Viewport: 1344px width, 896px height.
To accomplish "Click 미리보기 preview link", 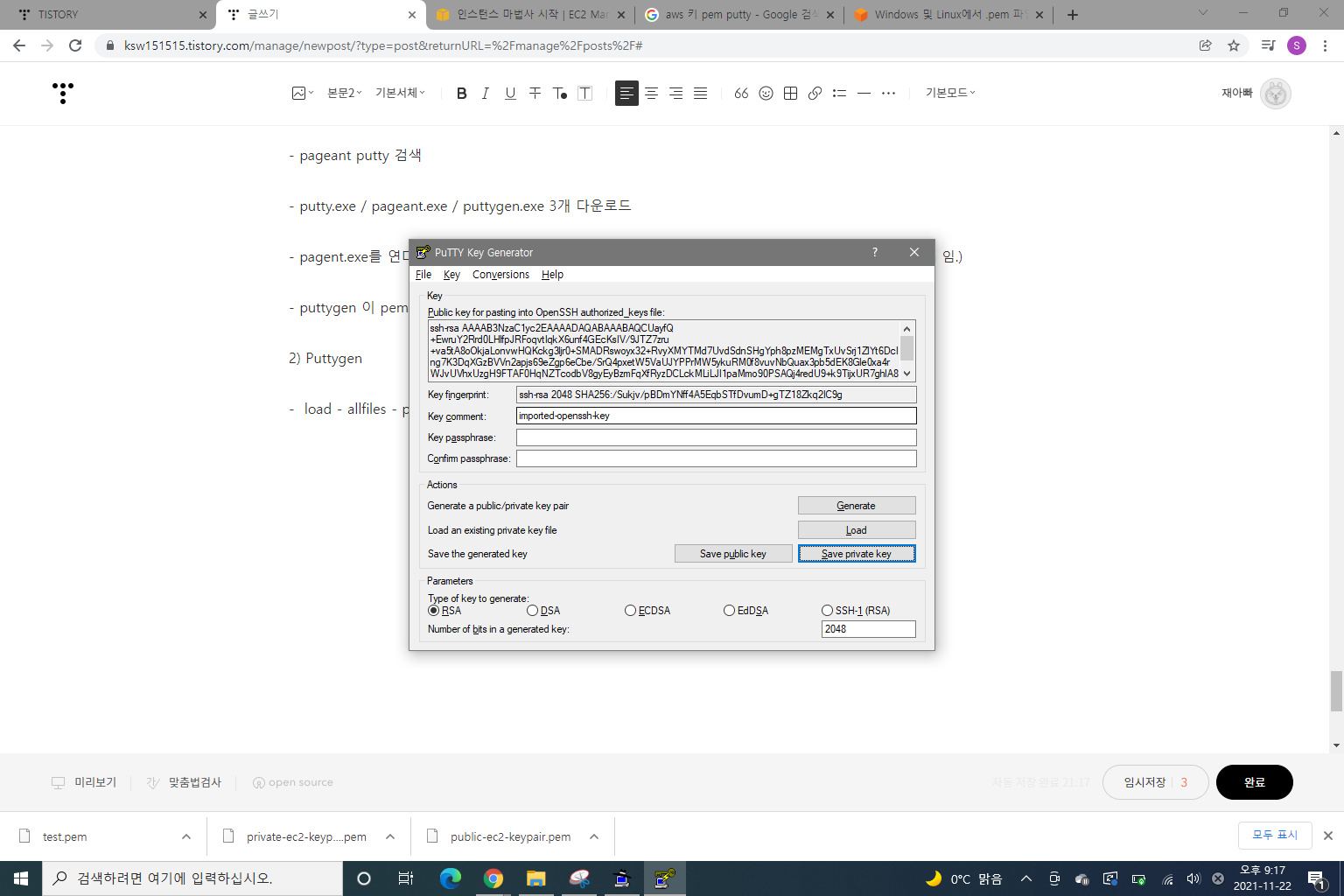I will tap(84, 782).
